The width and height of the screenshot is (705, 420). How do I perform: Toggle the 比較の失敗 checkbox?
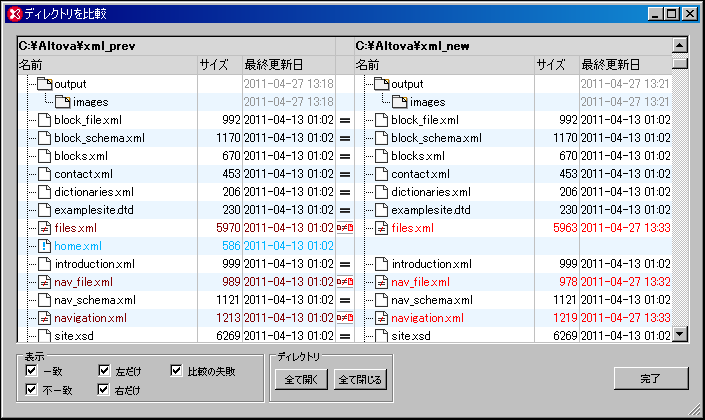176,371
